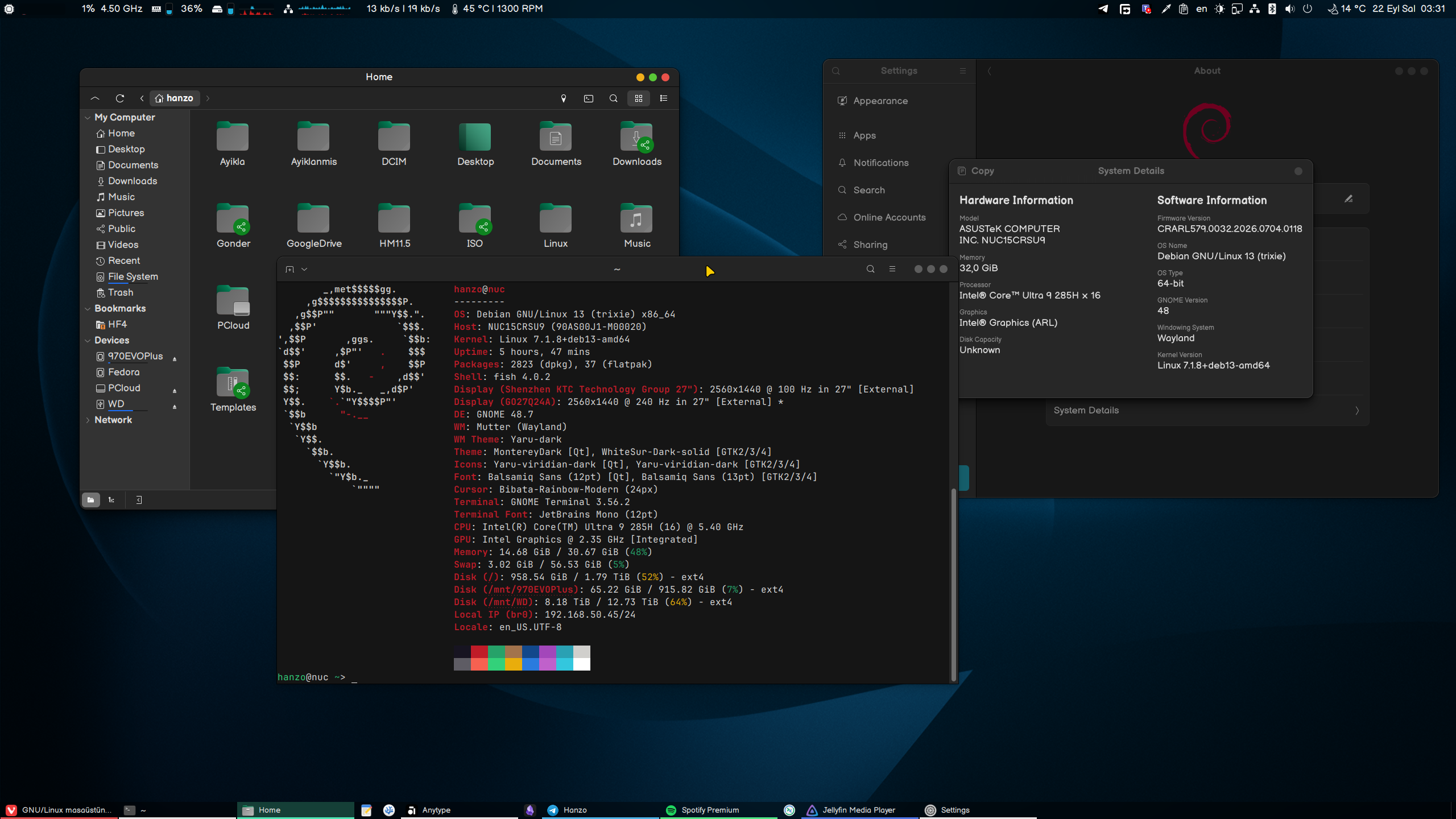Open the terminal new-tab dropdown arrow
Screen dimensions: 1456x819
pos(304,270)
